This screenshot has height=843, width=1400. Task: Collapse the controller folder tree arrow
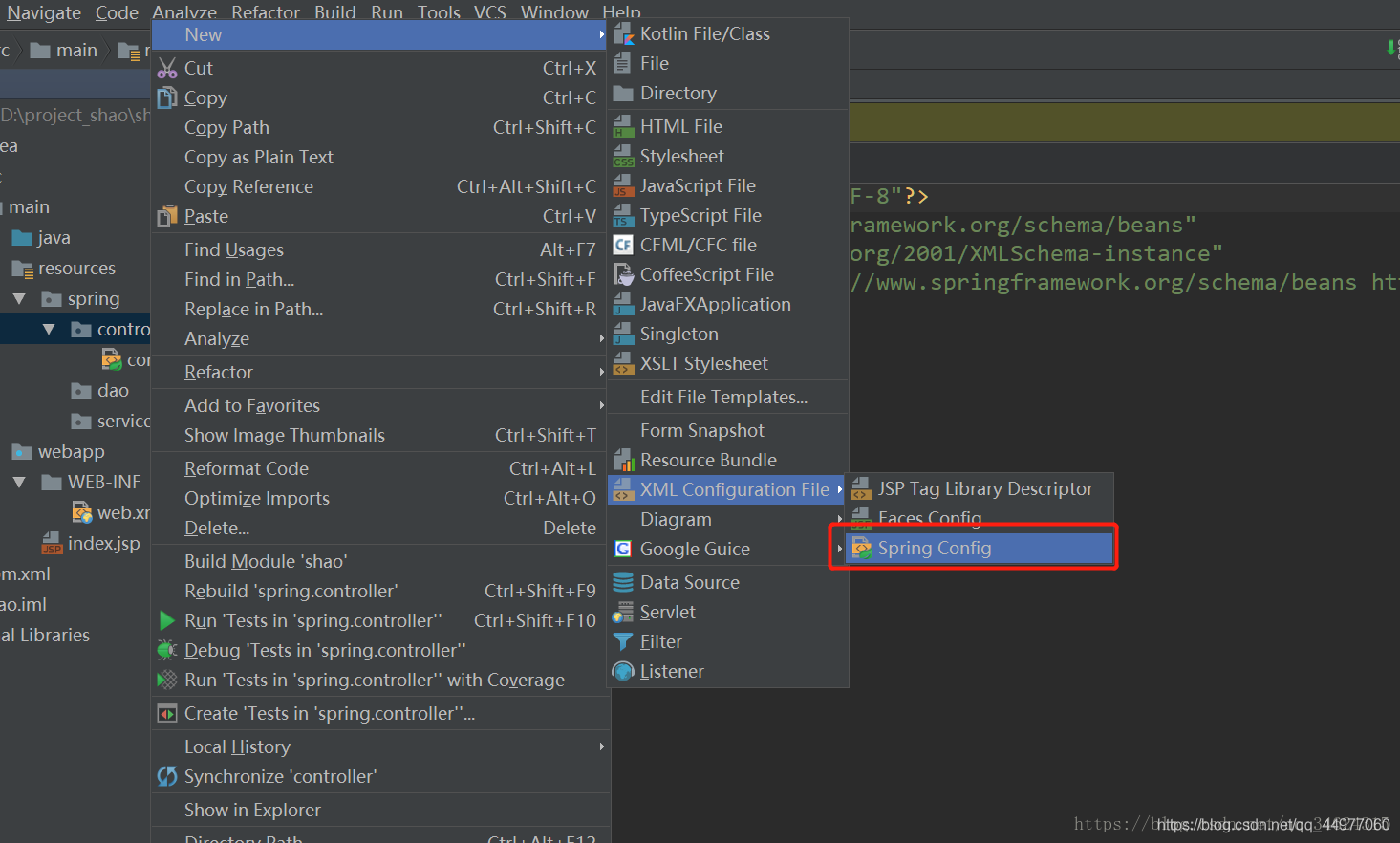pos(49,330)
